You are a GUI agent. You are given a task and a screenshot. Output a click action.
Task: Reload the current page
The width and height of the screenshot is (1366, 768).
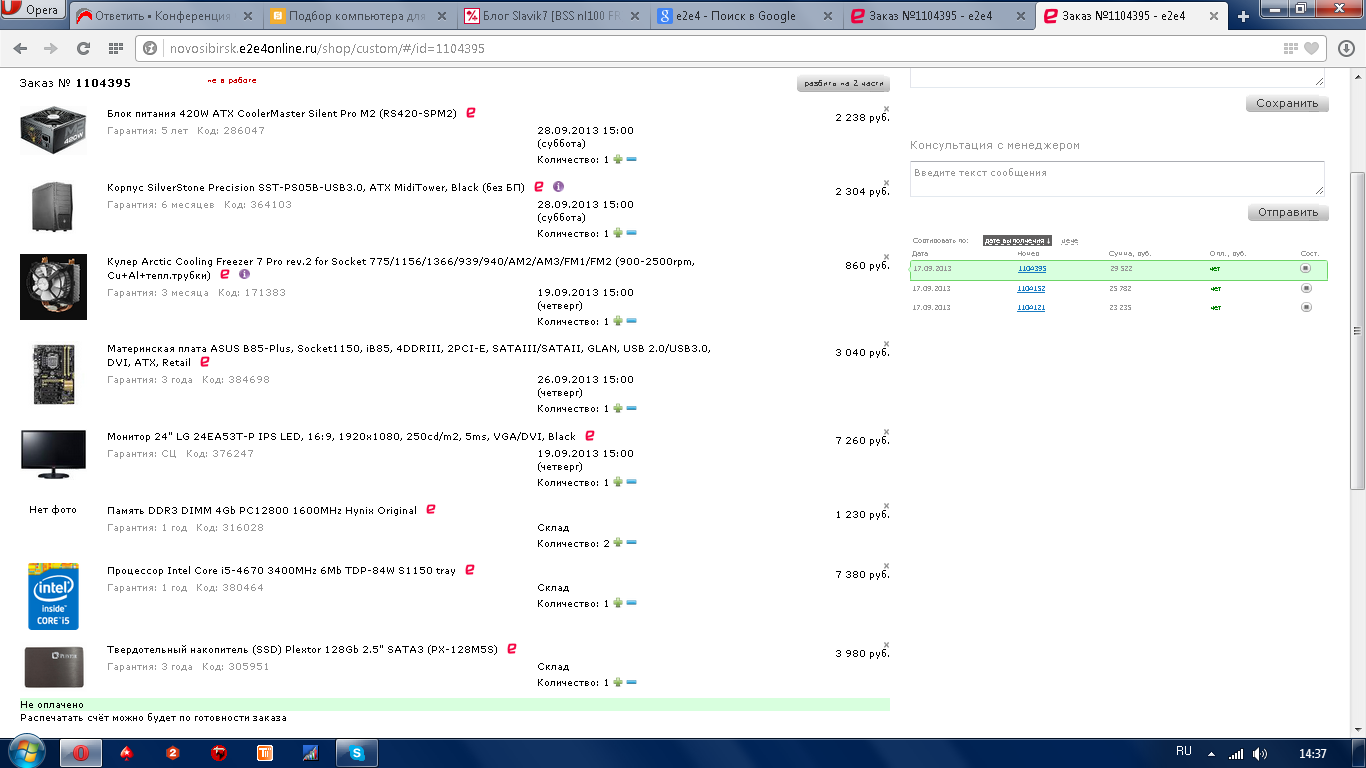point(83,48)
